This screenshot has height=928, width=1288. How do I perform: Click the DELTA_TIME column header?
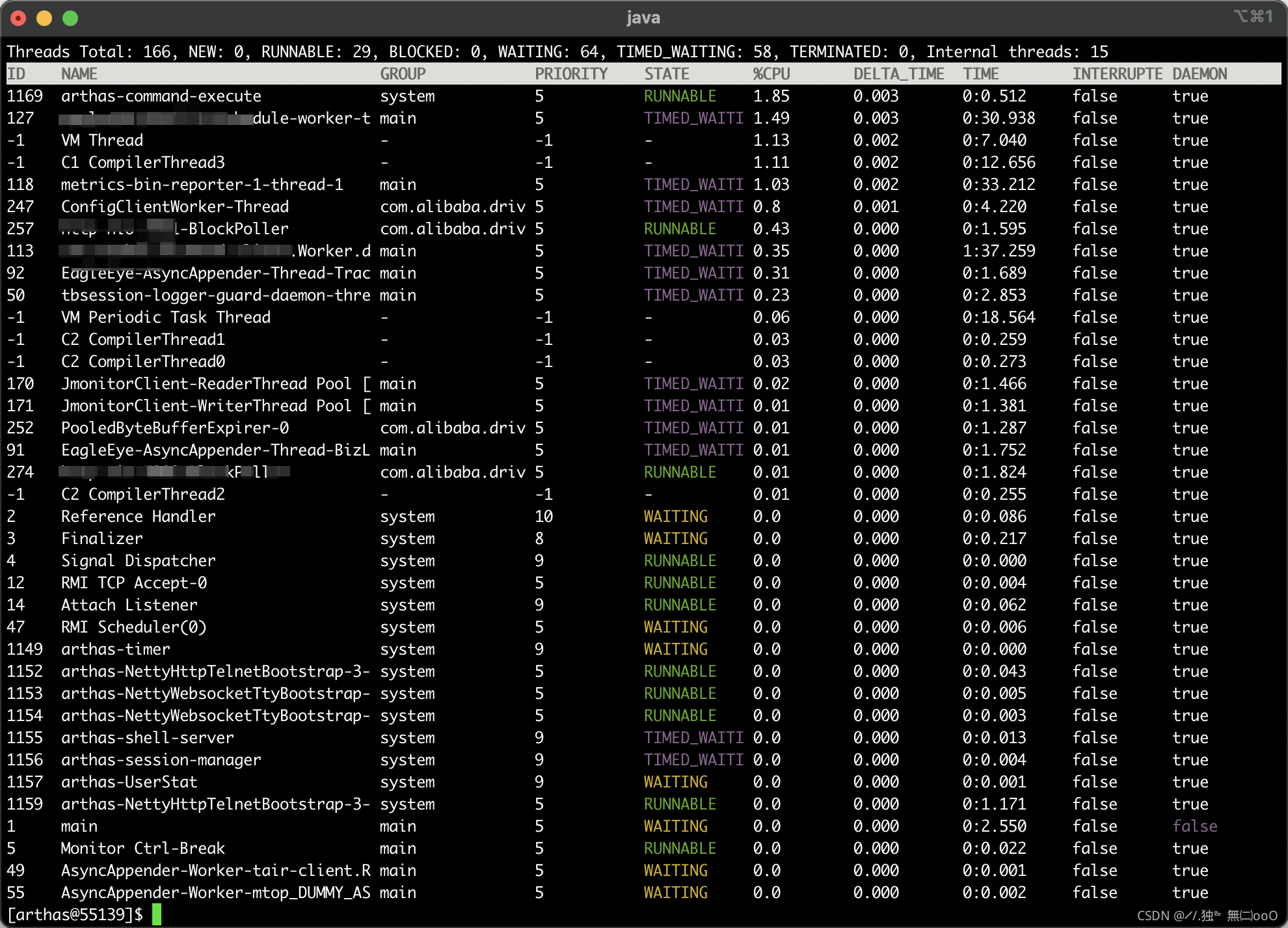point(898,74)
